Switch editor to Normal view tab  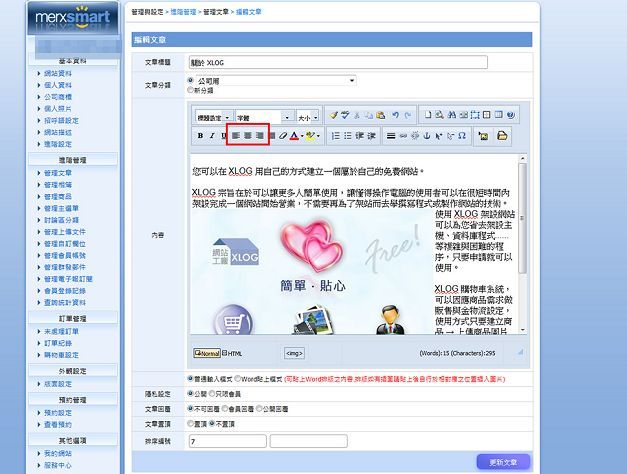pos(207,353)
